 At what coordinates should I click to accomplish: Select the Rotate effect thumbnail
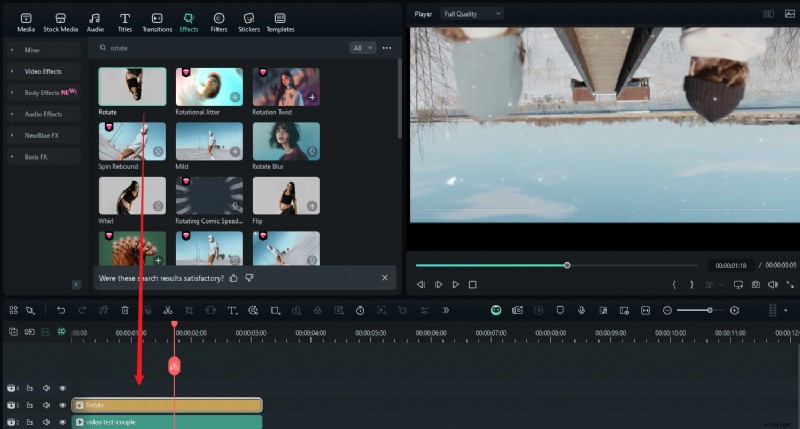pos(132,87)
